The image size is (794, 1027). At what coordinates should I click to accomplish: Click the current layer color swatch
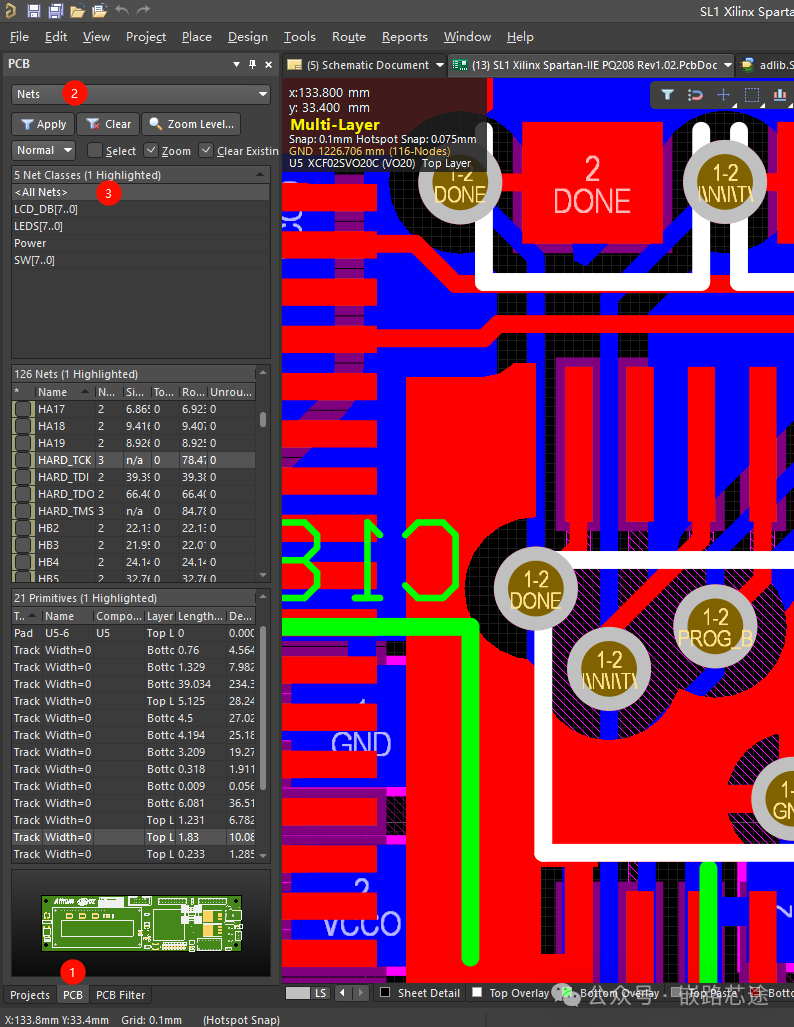[297, 993]
